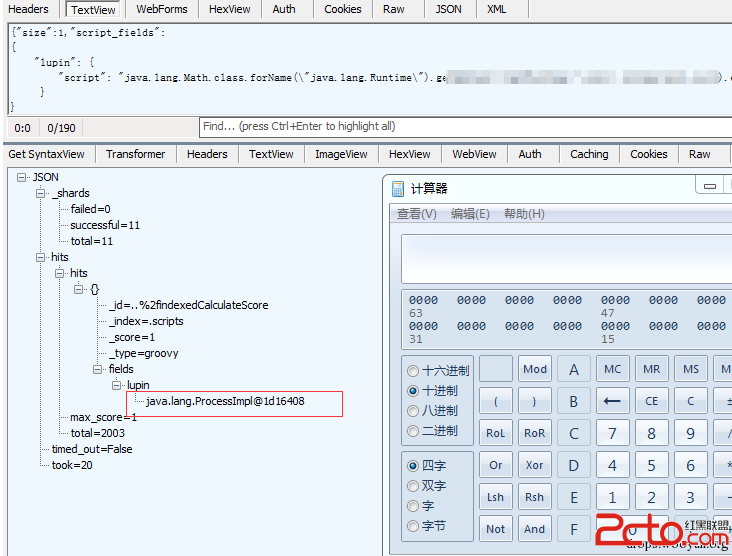Viewport: 732px width, 556px height.
Task: Switch to request TextView tab
Action: click(x=93, y=9)
